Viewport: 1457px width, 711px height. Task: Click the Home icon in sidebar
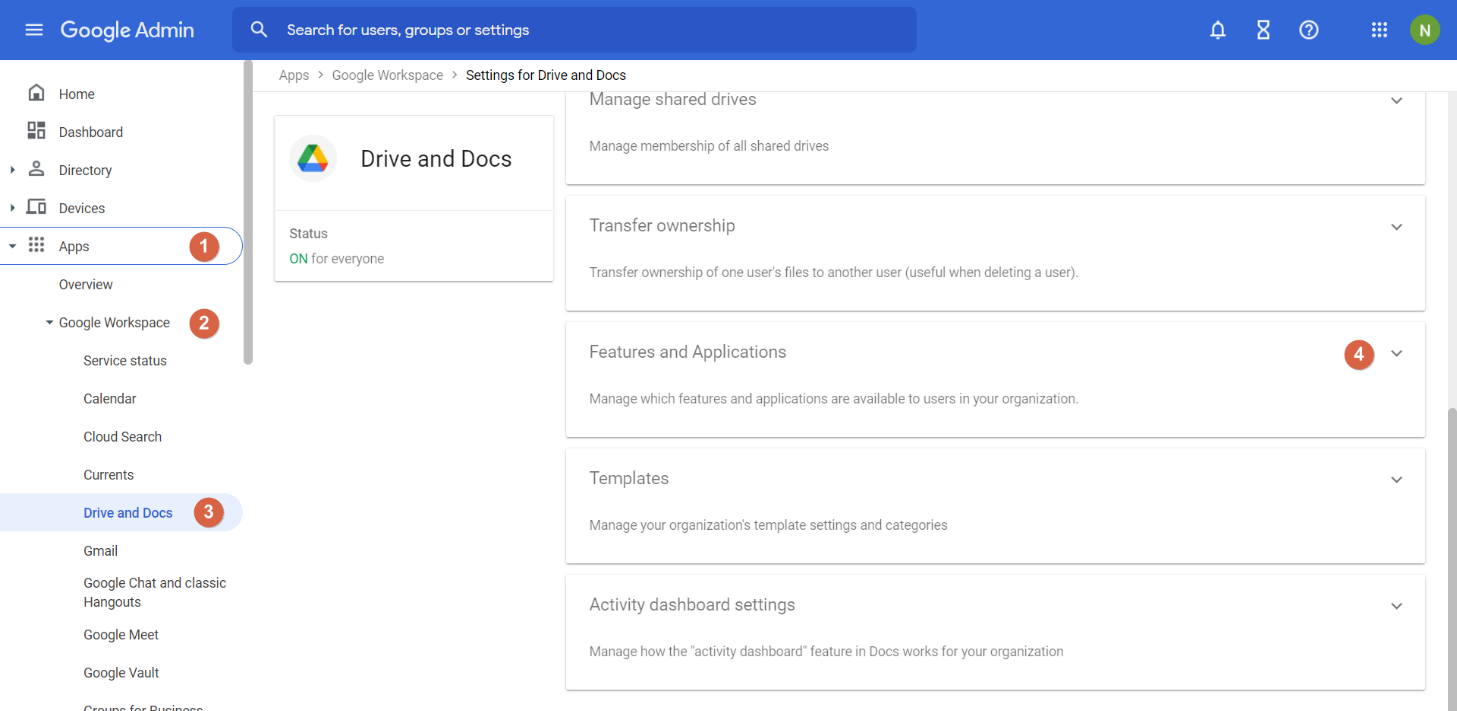37,94
